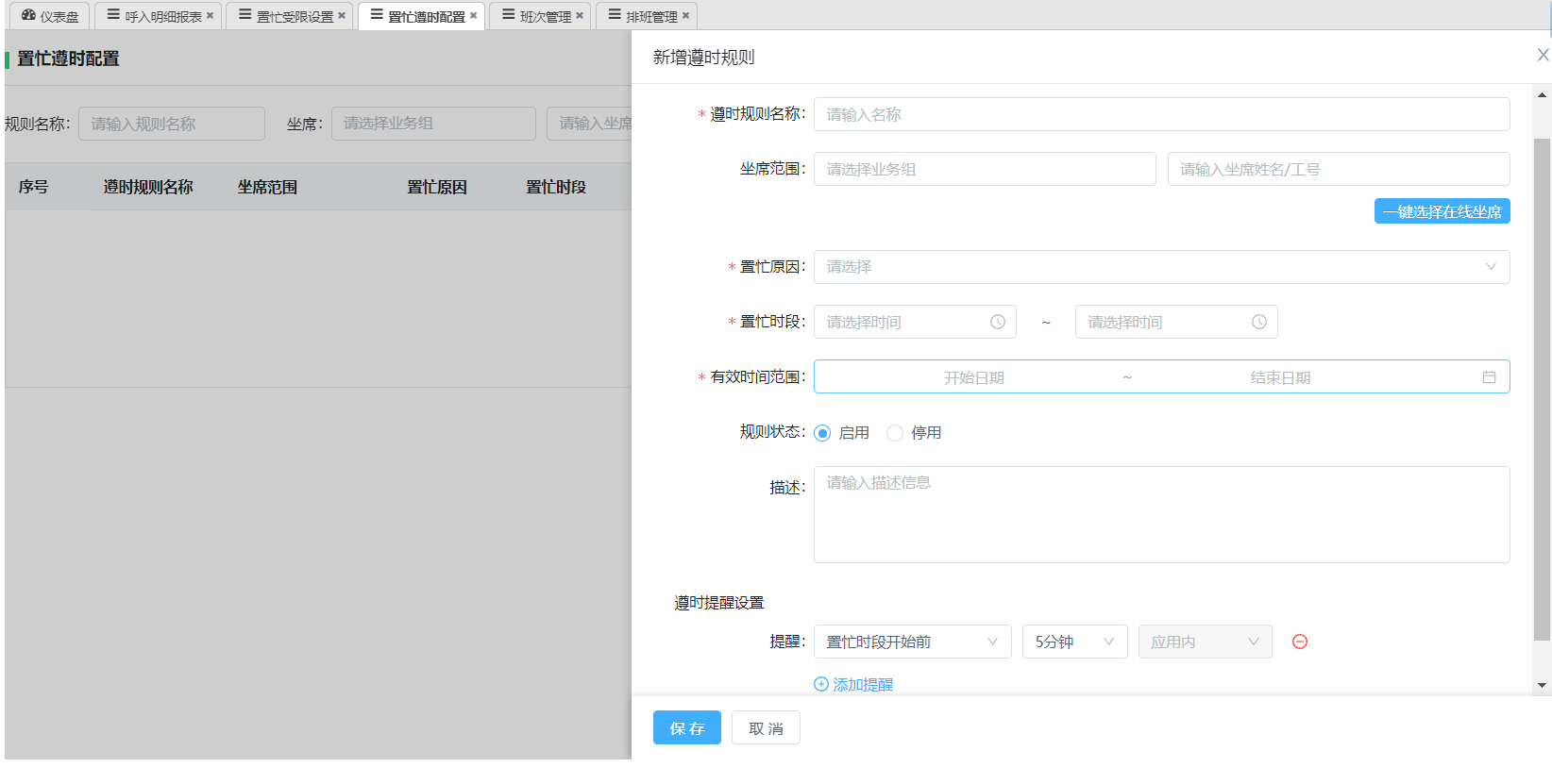The width and height of the screenshot is (1552, 784).
Task: Click the 置忙时段 column header
Action: coord(556,187)
